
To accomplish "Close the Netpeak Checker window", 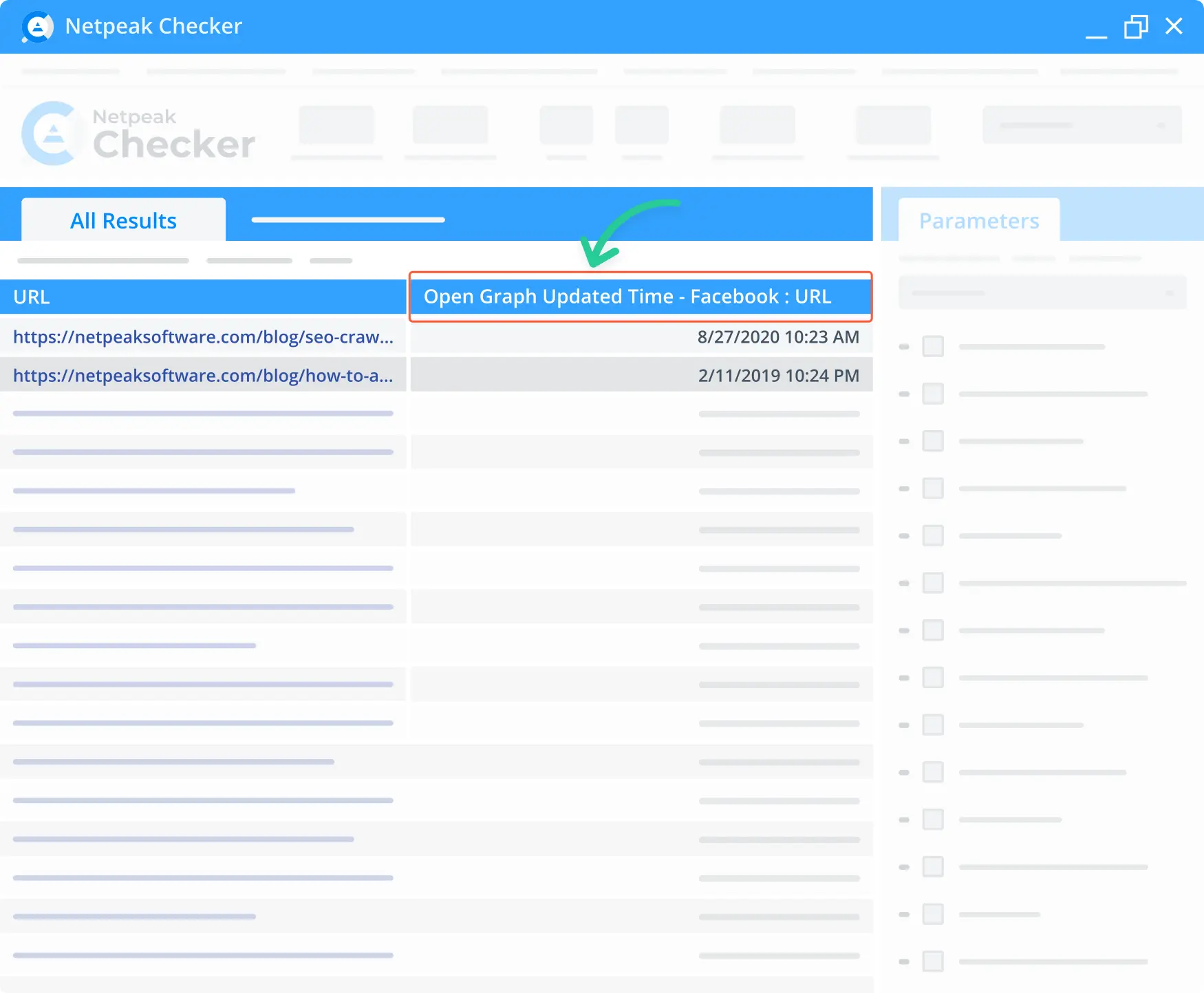I will (1174, 26).
